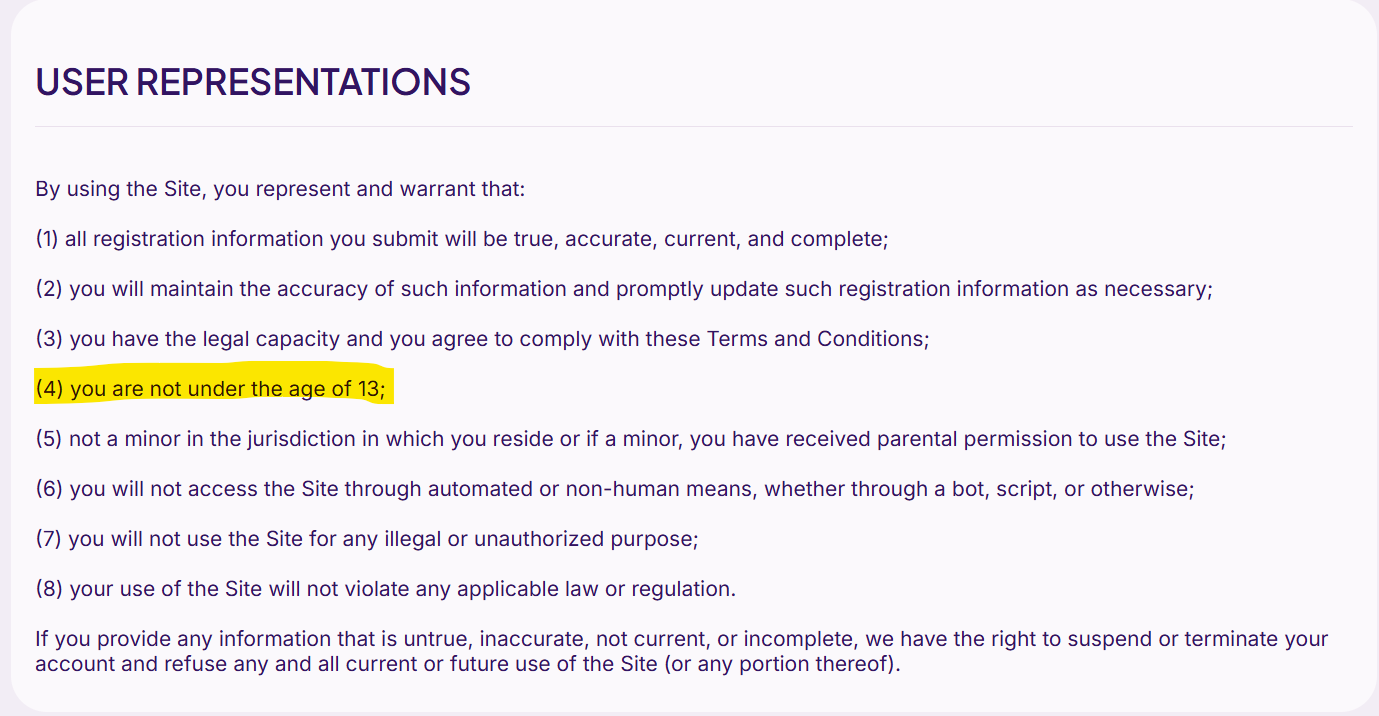The height and width of the screenshot is (716, 1379).
Task: Select clause (1) about registration information
Action: pos(462,239)
